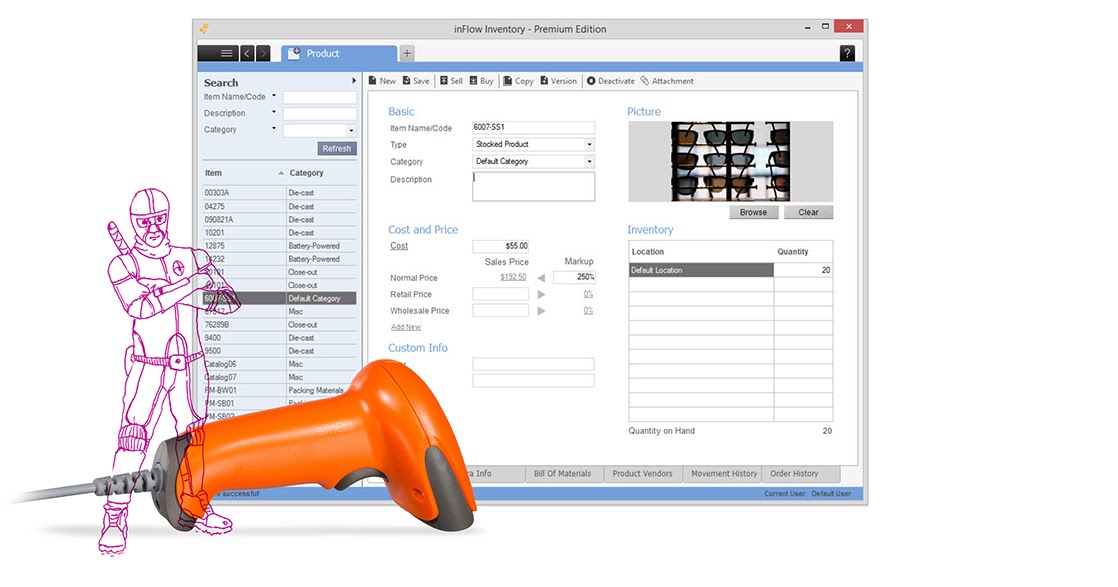Image resolution: width=1118 pixels, height=587 pixels.
Task: Select item 10201 in the list
Action: point(280,233)
